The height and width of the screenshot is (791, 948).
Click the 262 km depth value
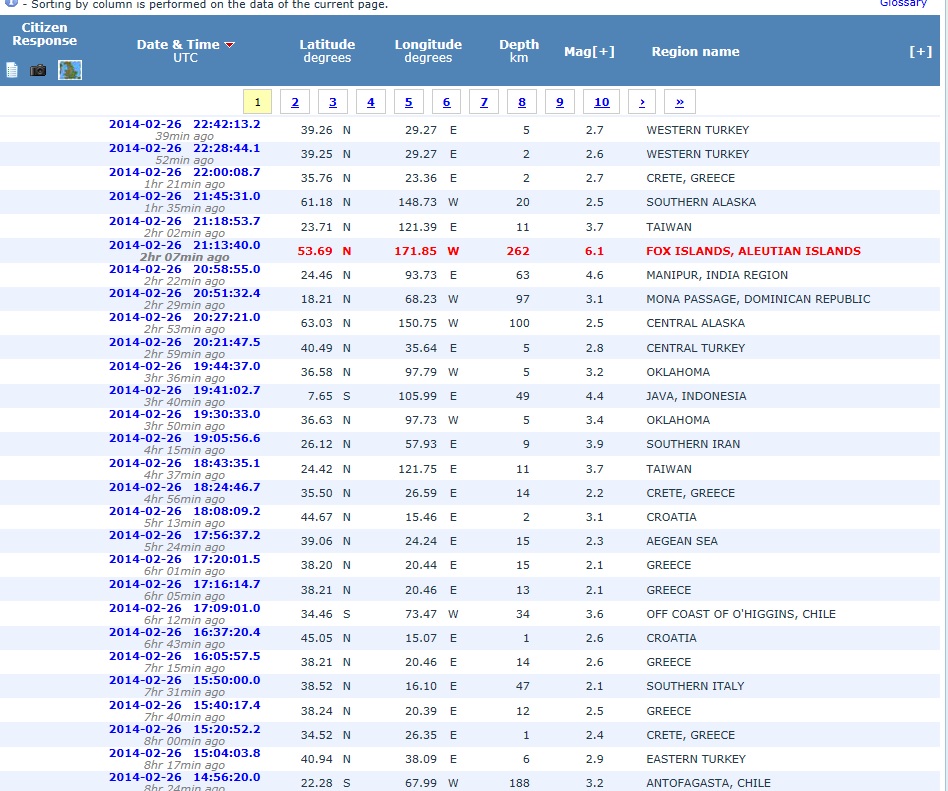(518, 251)
